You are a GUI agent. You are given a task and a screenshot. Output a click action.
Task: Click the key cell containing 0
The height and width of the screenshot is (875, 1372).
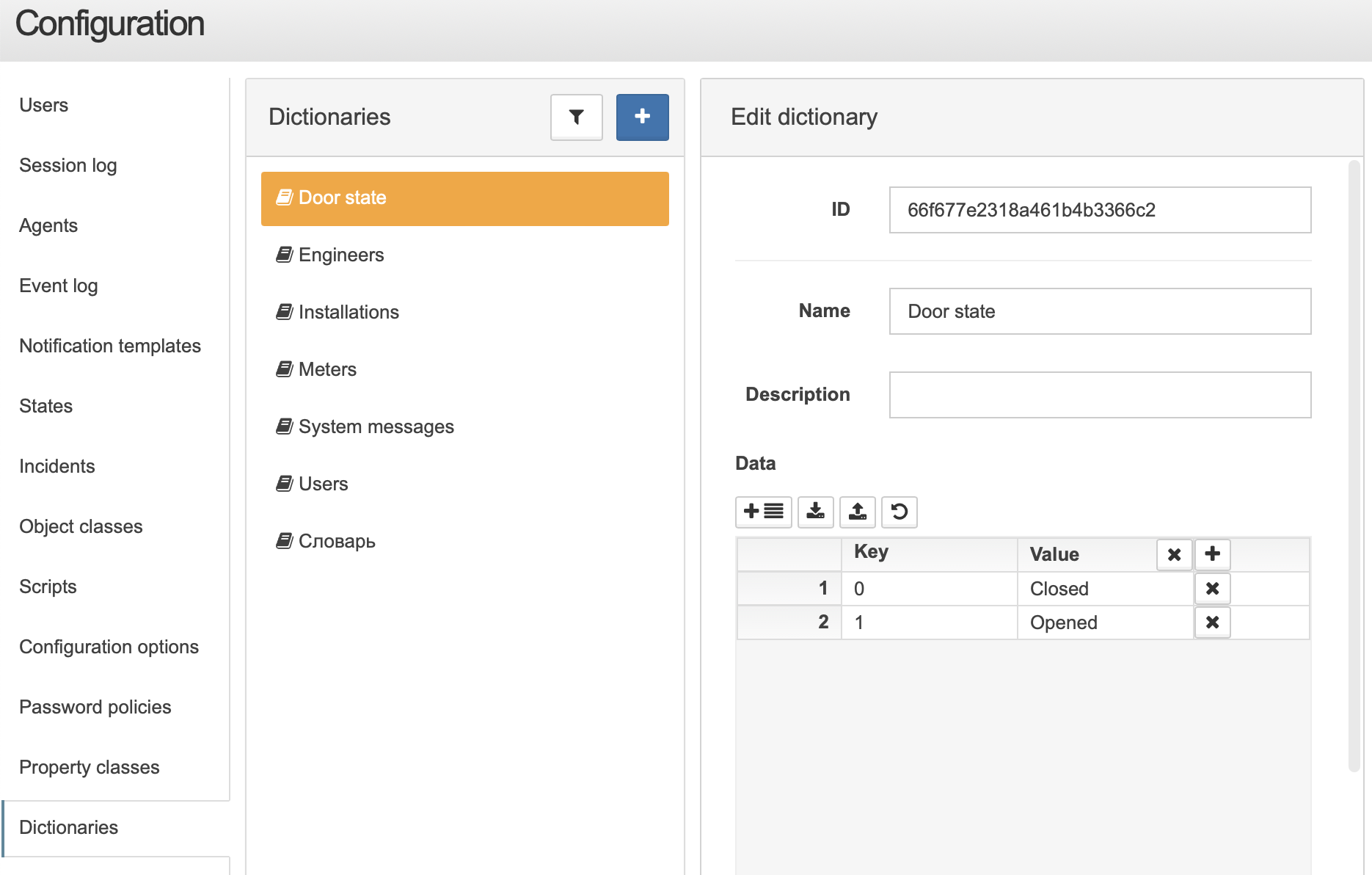click(929, 589)
